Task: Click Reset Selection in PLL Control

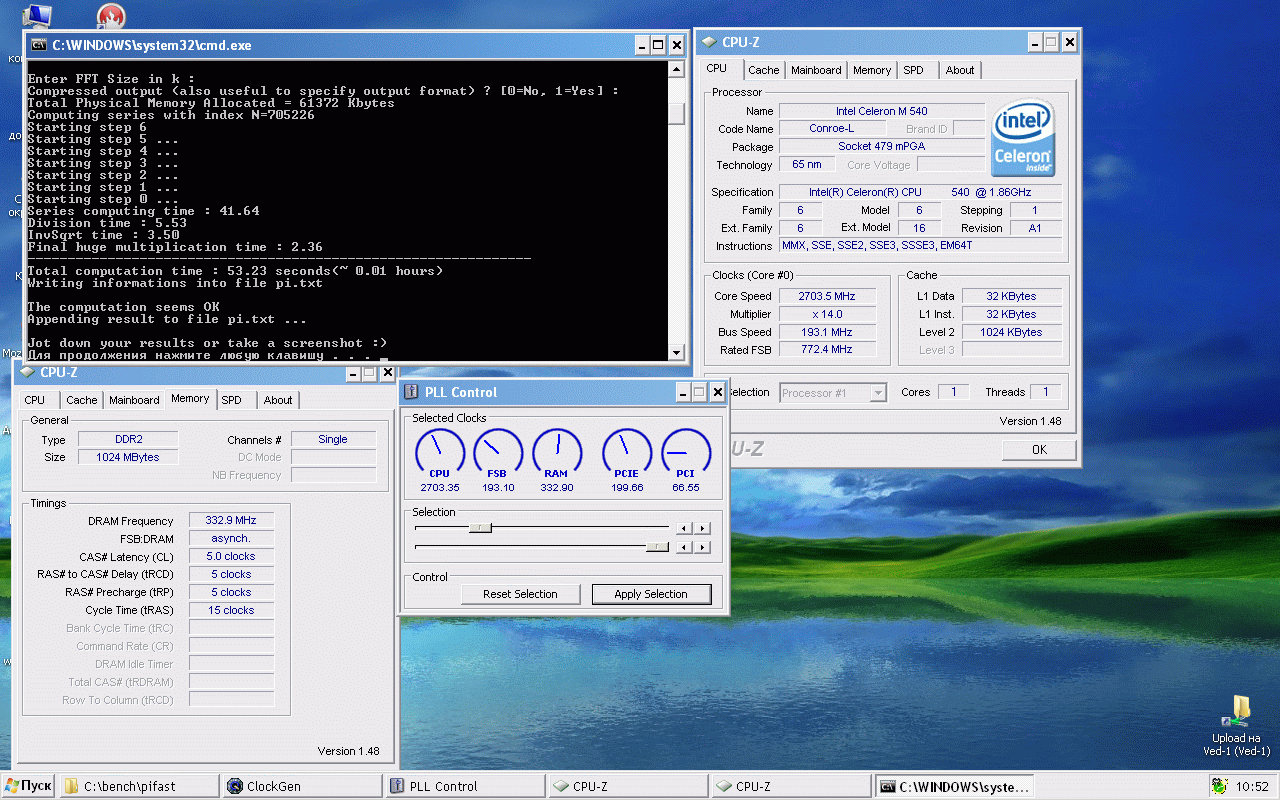Action: 520,594
